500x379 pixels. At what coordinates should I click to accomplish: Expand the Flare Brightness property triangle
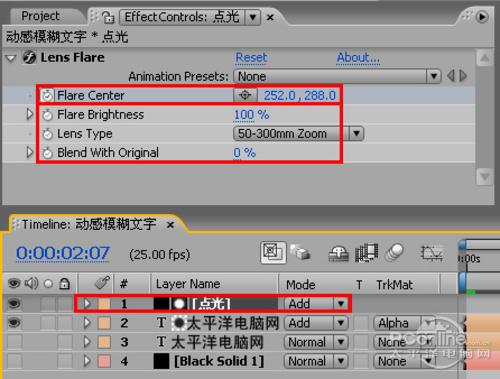pyautogui.click(x=29, y=114)
